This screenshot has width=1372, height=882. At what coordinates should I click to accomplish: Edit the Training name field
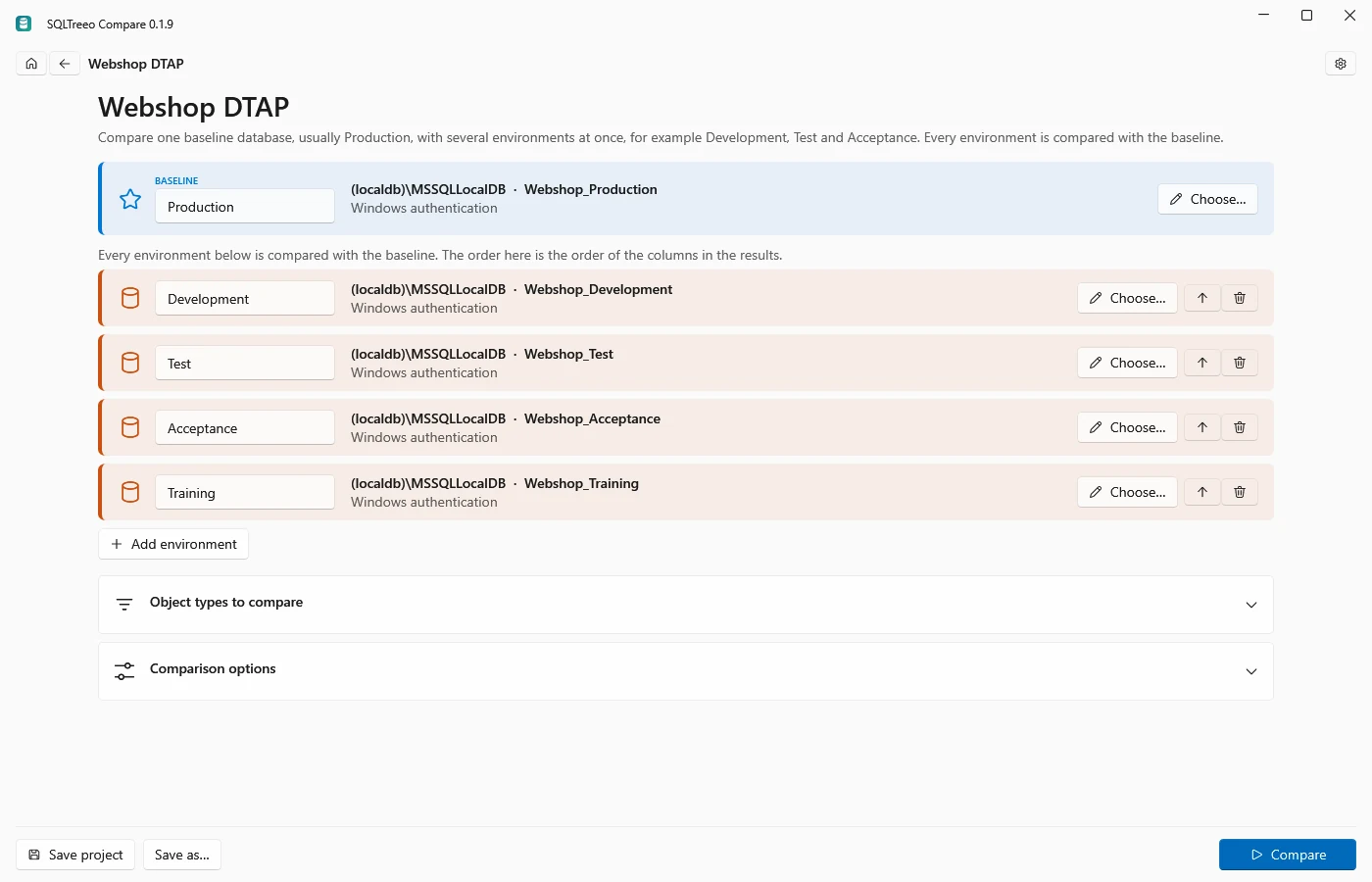[245, 492]
